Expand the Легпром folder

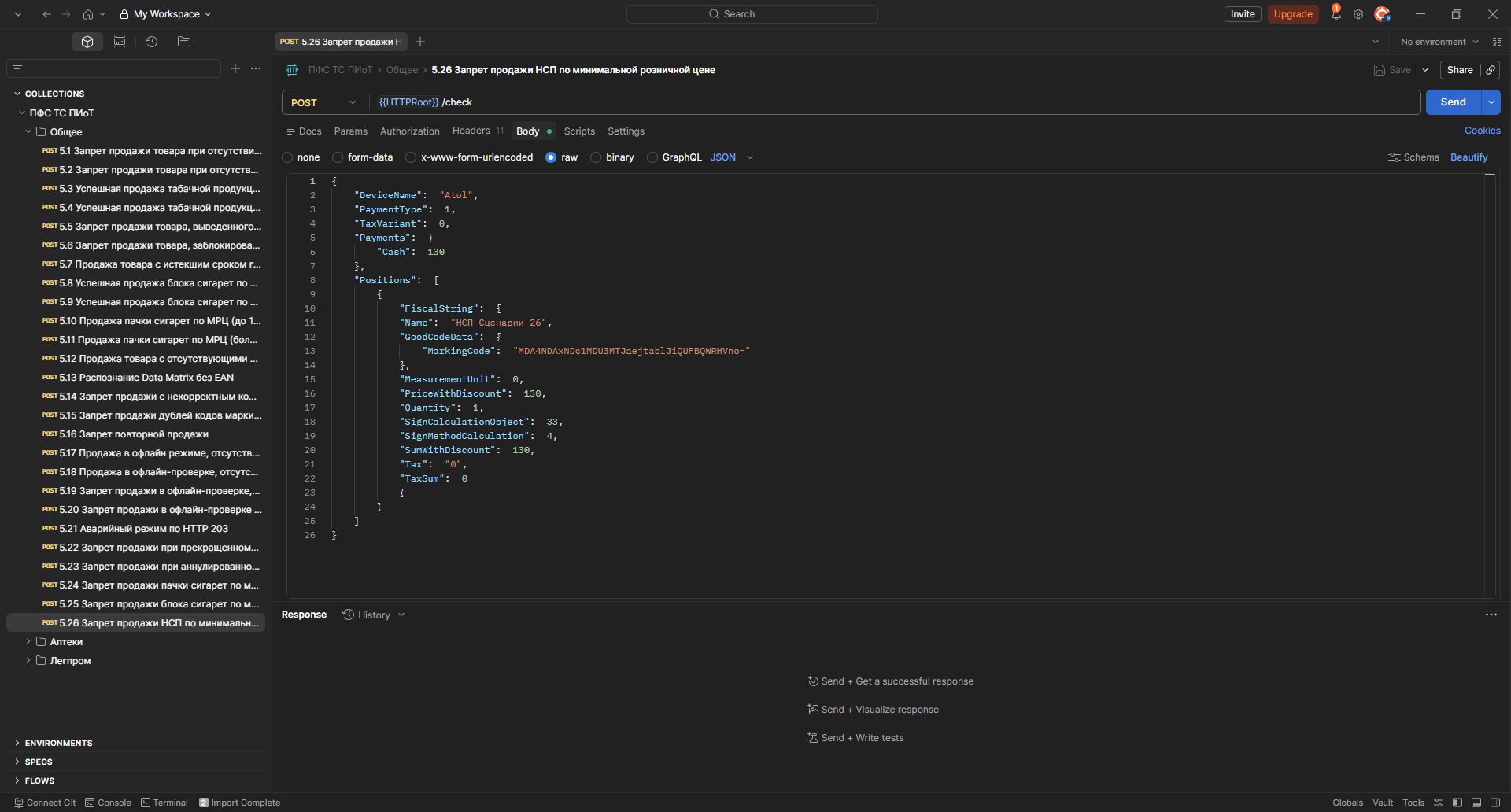point(28,661)
